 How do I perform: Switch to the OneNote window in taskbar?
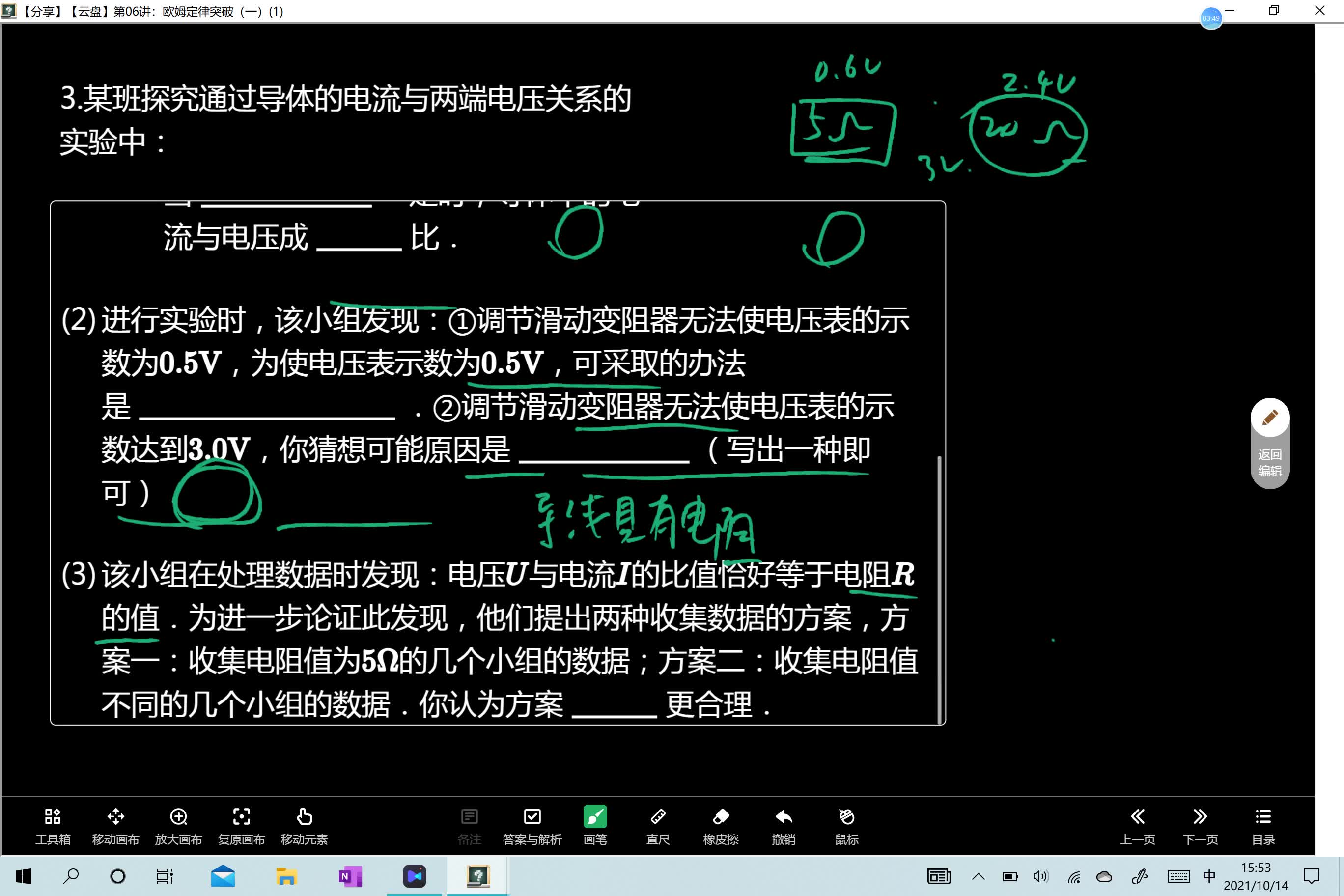[x=349, y=875]
